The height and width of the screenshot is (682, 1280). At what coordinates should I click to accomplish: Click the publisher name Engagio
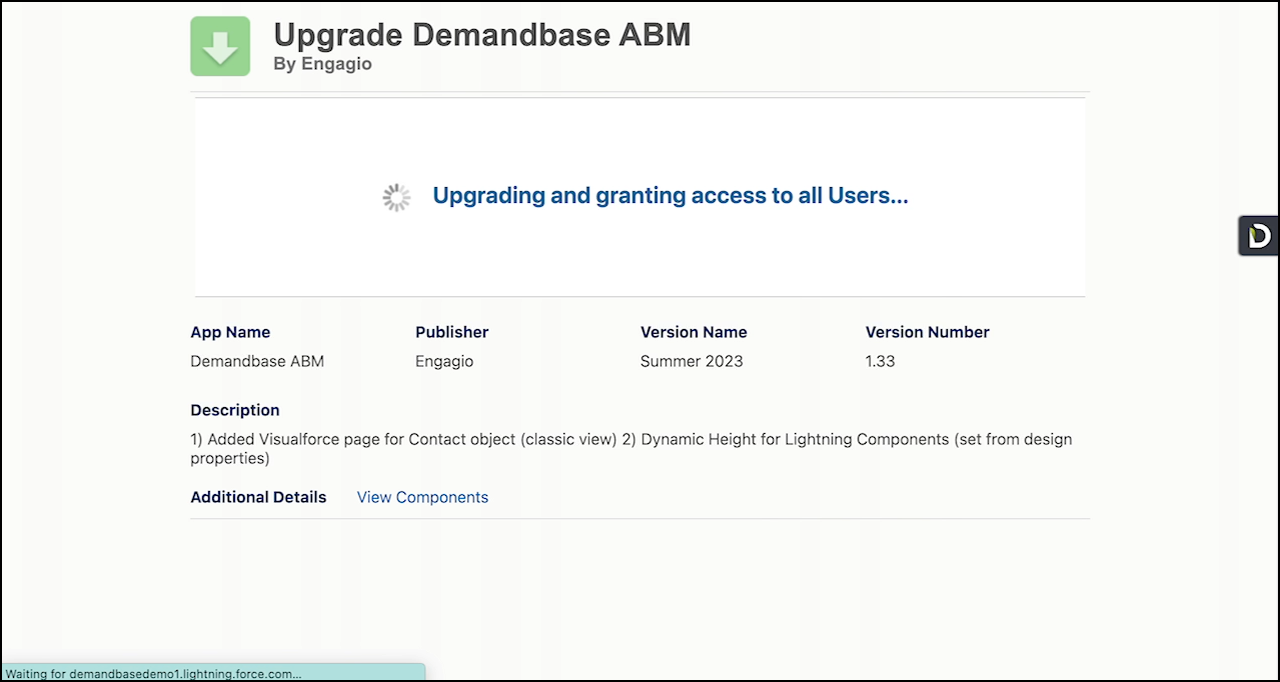pyautogui.click(x=444, y=361)
